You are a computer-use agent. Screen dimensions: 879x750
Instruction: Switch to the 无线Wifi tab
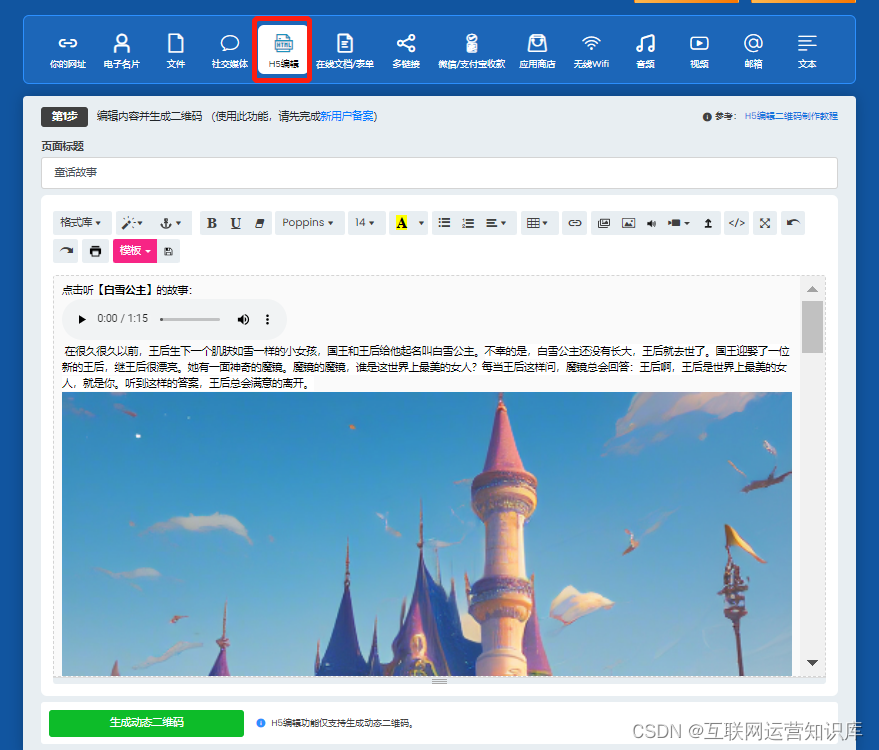591,50
